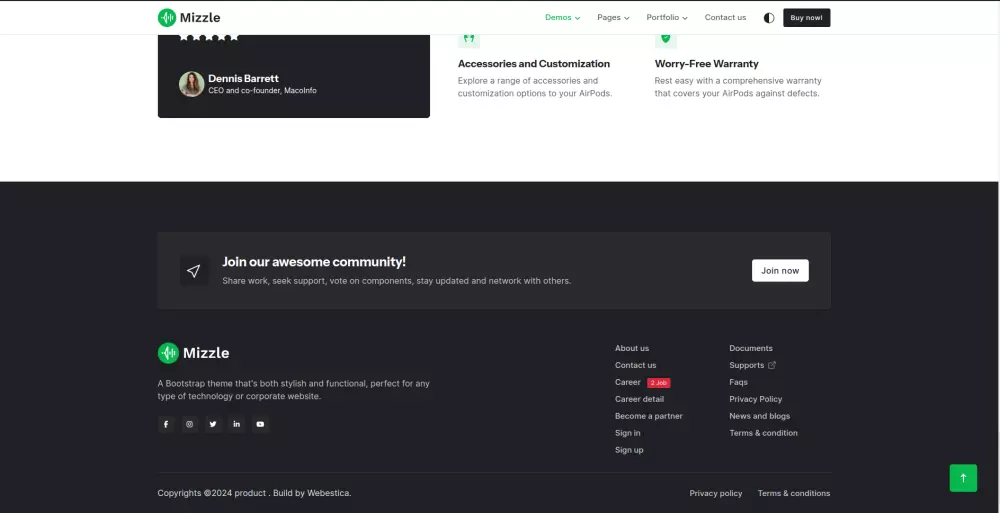1000x513 pixels.
Task: Open the Career footer link
Action: (x=628, y=382)
